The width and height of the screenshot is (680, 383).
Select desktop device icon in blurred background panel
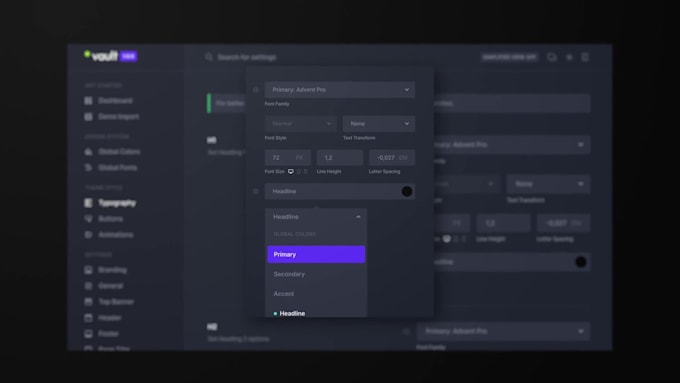pyautogui.click(x=447, y=239)
